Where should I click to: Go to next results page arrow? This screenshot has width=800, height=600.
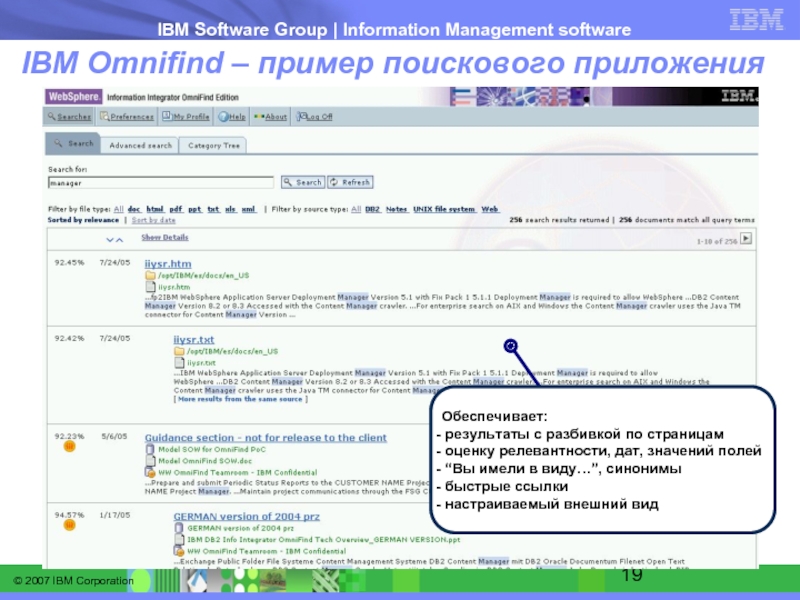[745, 239]
